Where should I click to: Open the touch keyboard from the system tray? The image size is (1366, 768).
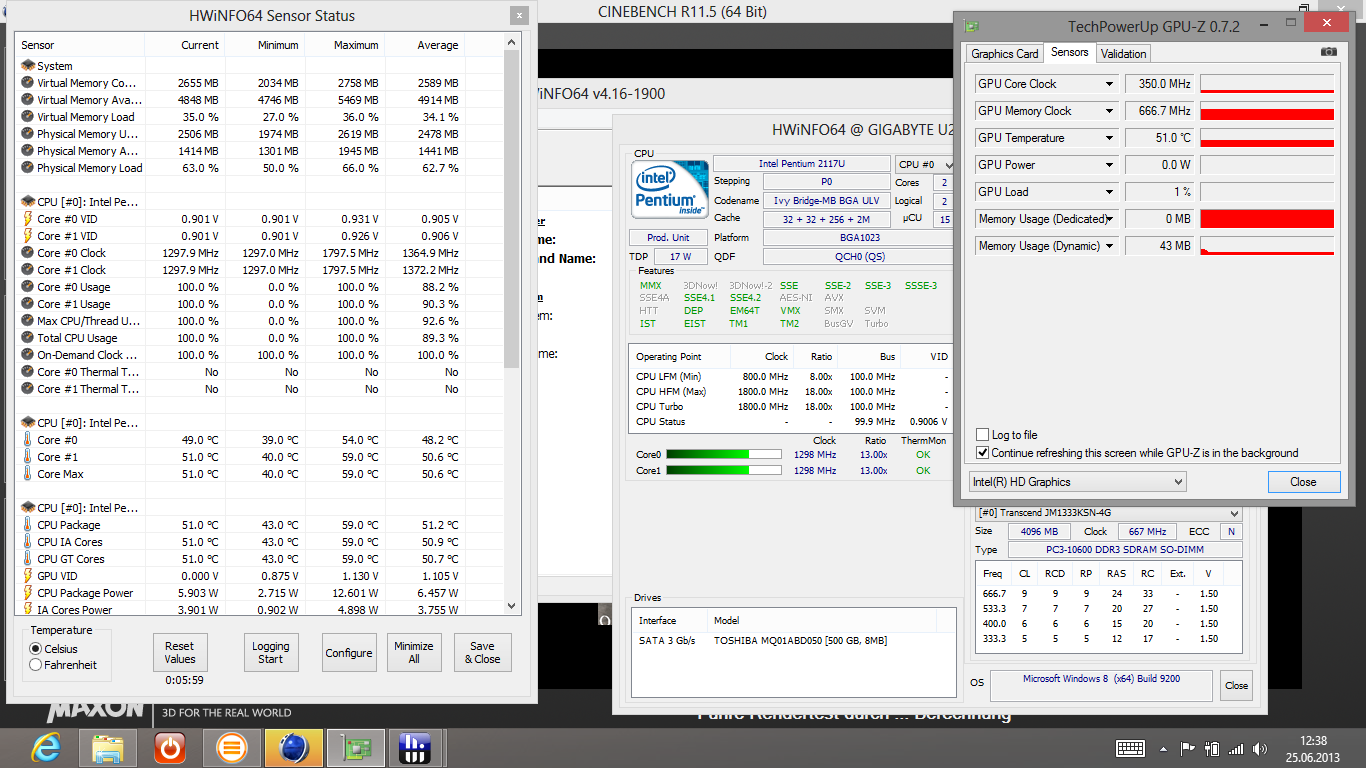coord(1130,748)
